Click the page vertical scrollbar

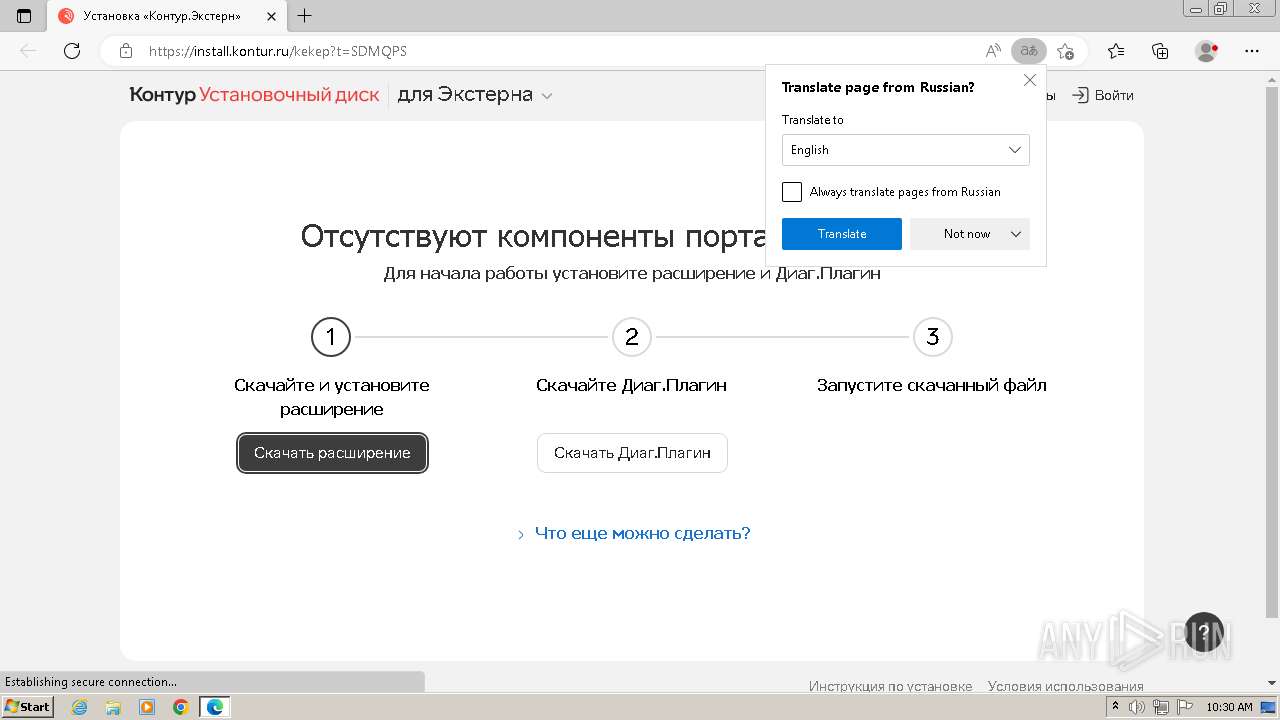click(x=1271, y=350)
